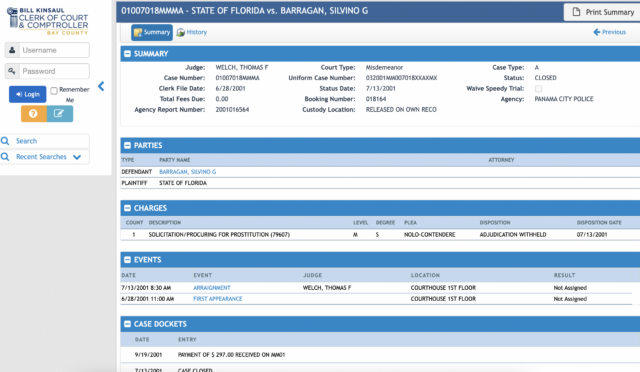Switch to the Summary tab

152,32
